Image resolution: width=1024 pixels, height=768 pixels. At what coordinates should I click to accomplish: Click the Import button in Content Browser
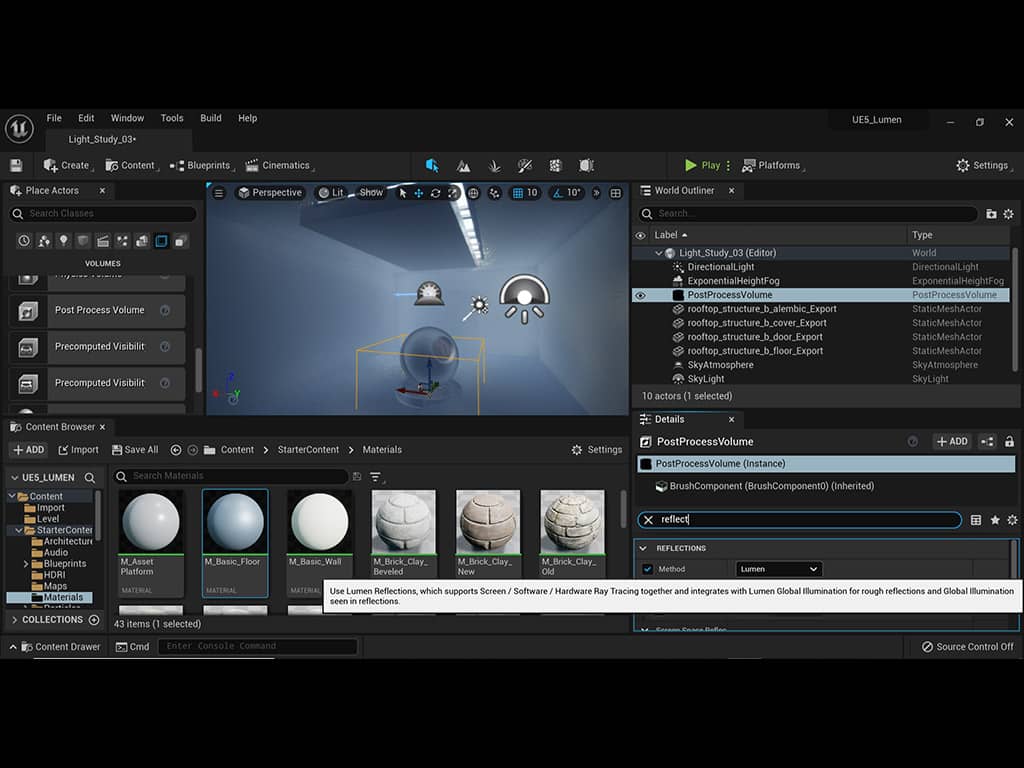pyautogui.click(x=78, y=450)
